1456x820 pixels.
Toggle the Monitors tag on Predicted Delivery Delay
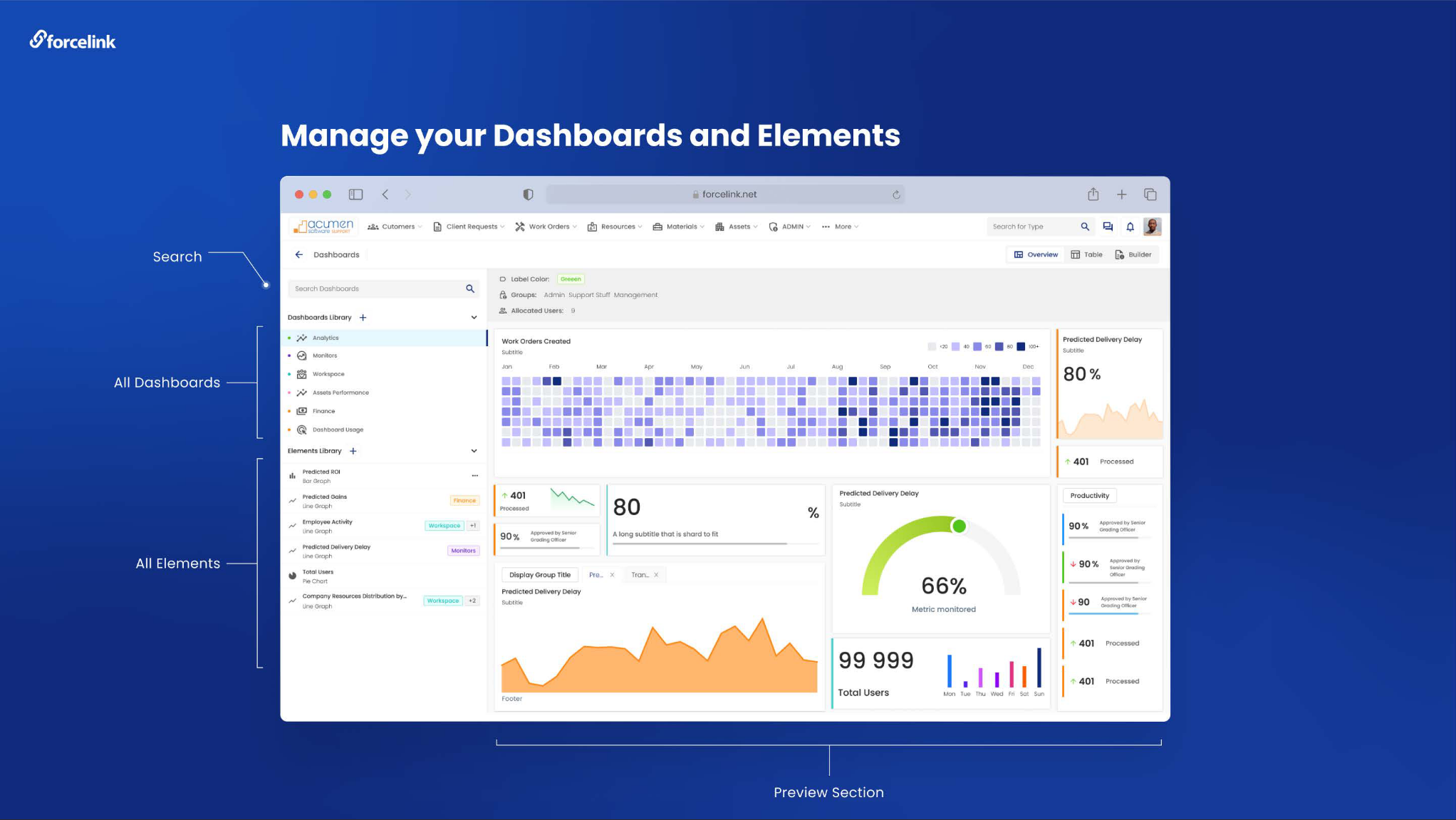tap(463, 550)
